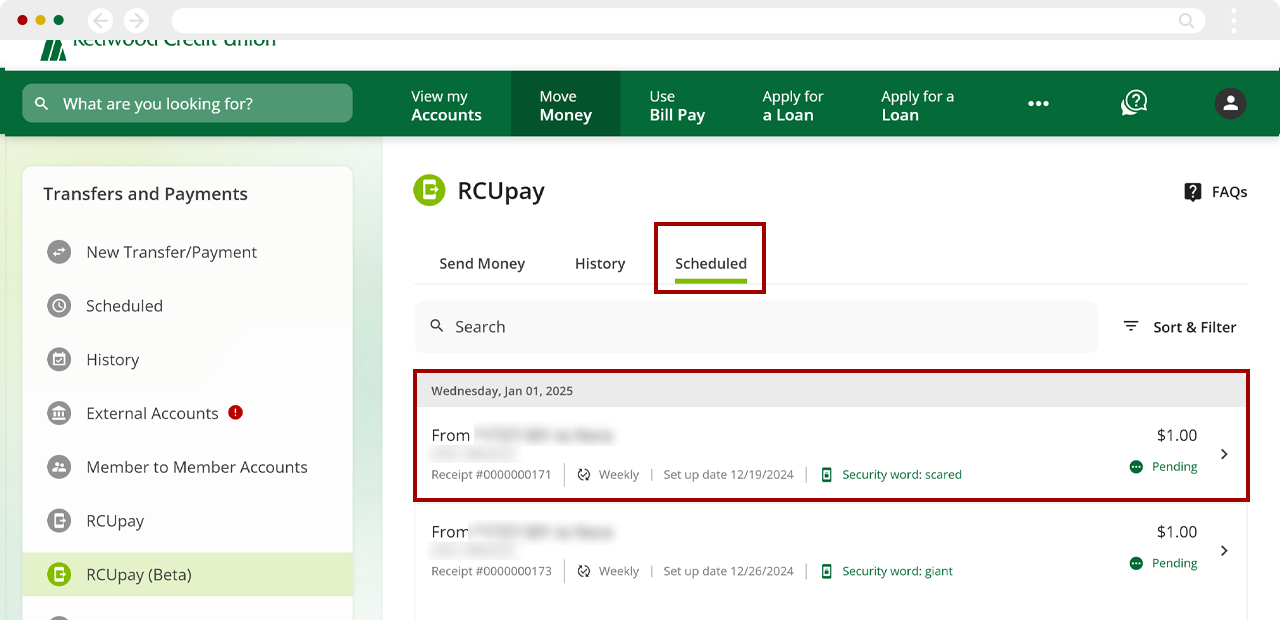Open the Use Bill Pay menu
This screenshot has width=1280, height=620.
point(677,105)
